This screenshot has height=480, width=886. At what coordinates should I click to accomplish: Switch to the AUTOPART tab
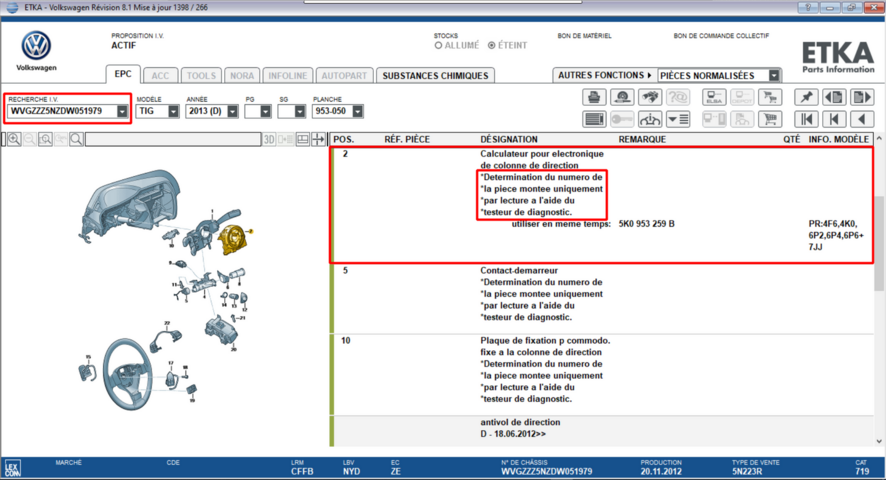click(x=344, y=76)
